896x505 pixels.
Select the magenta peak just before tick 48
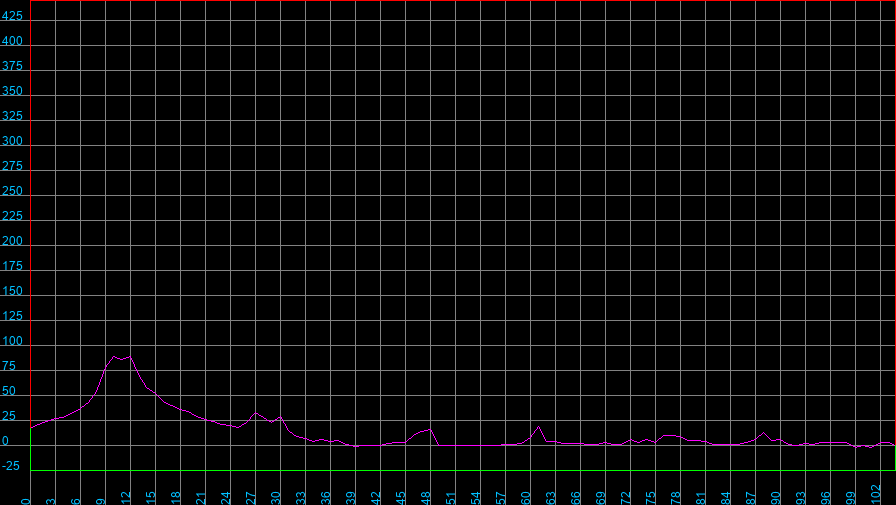429,429
